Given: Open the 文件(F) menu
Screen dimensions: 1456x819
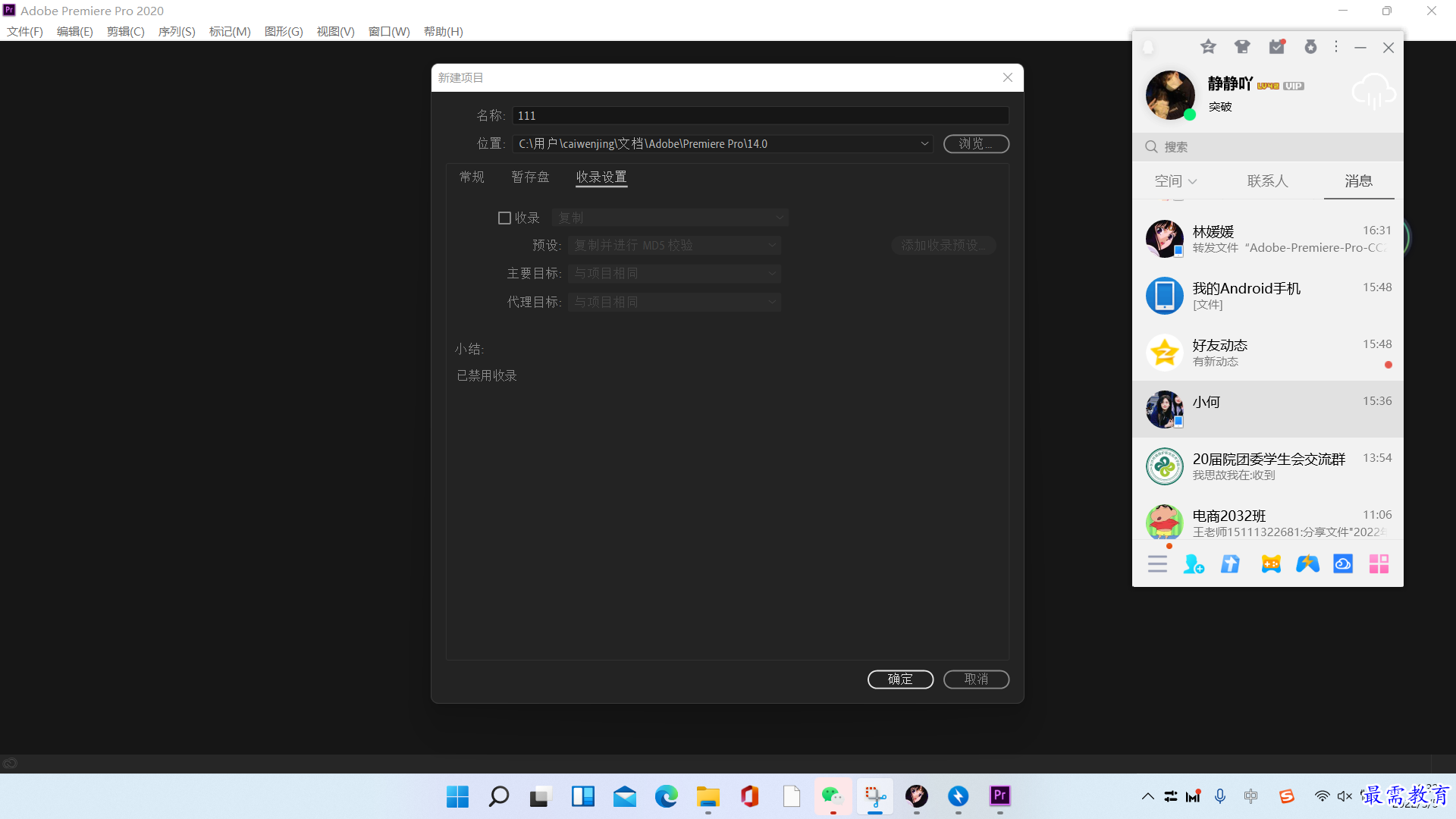Looking at the screenshot, I should click(x=25, y=31).
